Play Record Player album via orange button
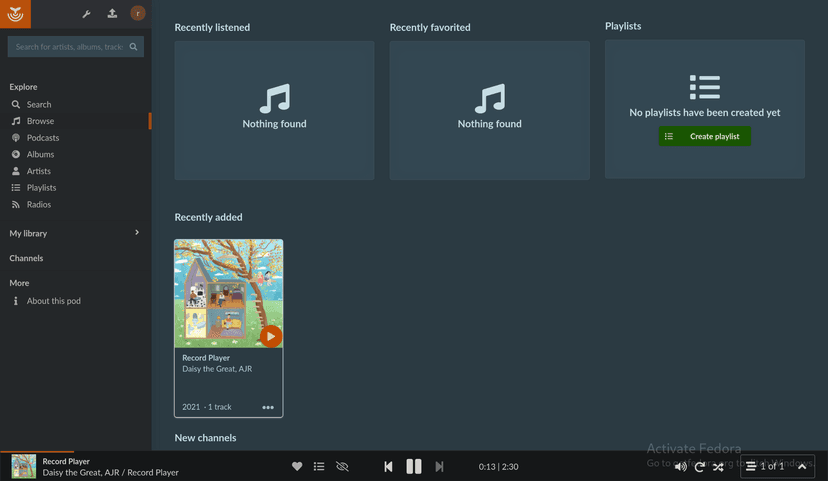Screen dimensions: 828x481 coord(270,336)
